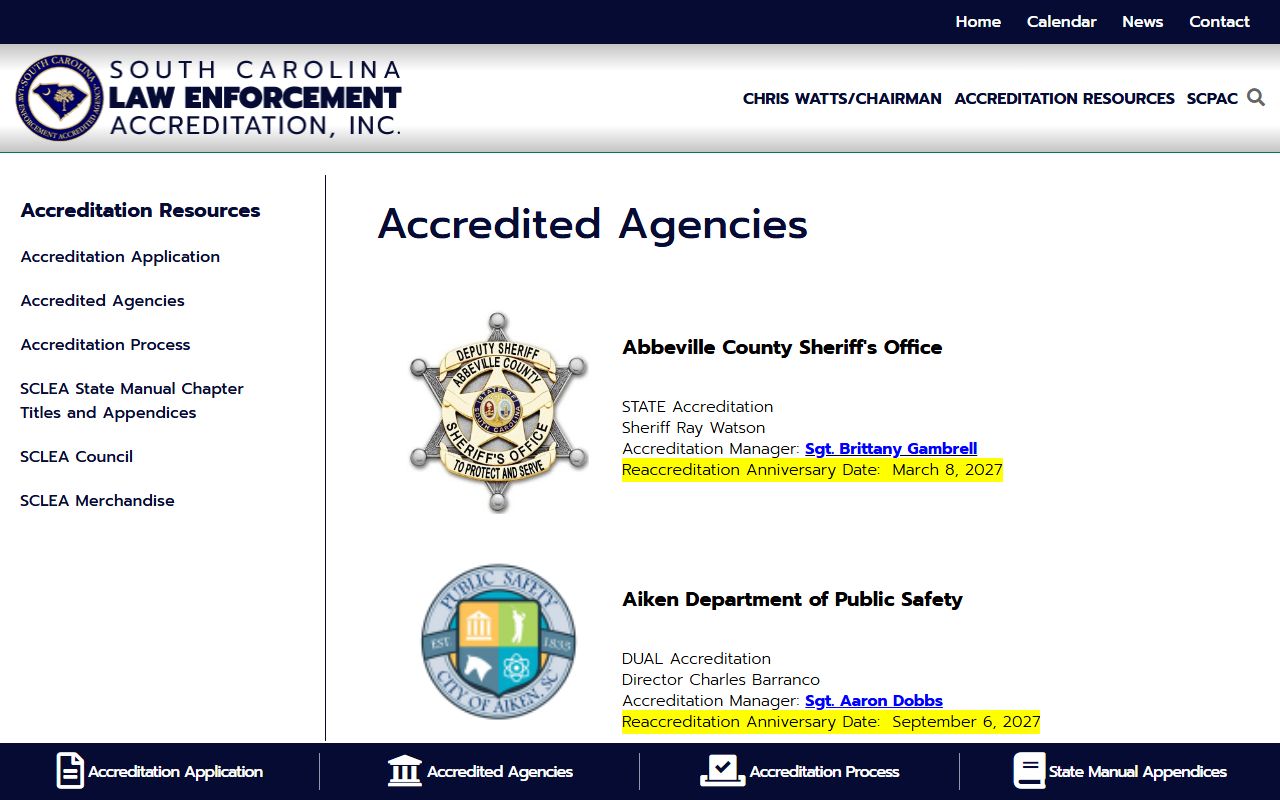
Task: Open the Contact page
Action: pyautogui.click(x=1219, y=21)
